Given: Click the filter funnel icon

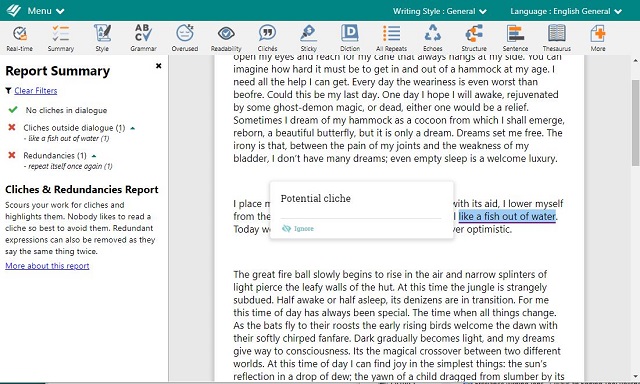Looking at the screenshot, I should [x=8, y=91].
